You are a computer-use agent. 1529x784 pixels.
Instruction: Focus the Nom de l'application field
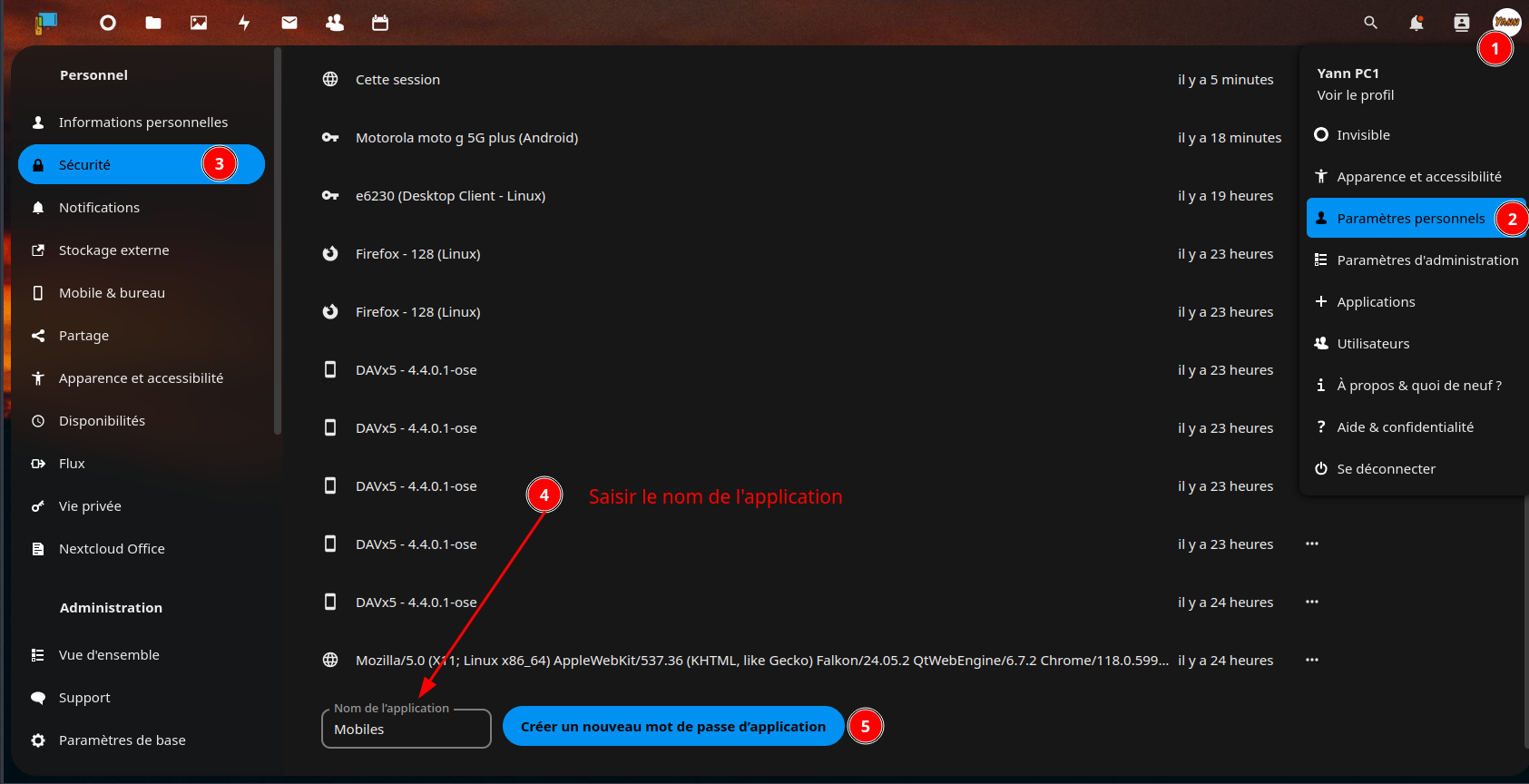pyautogui.click(x=406, y=730)
